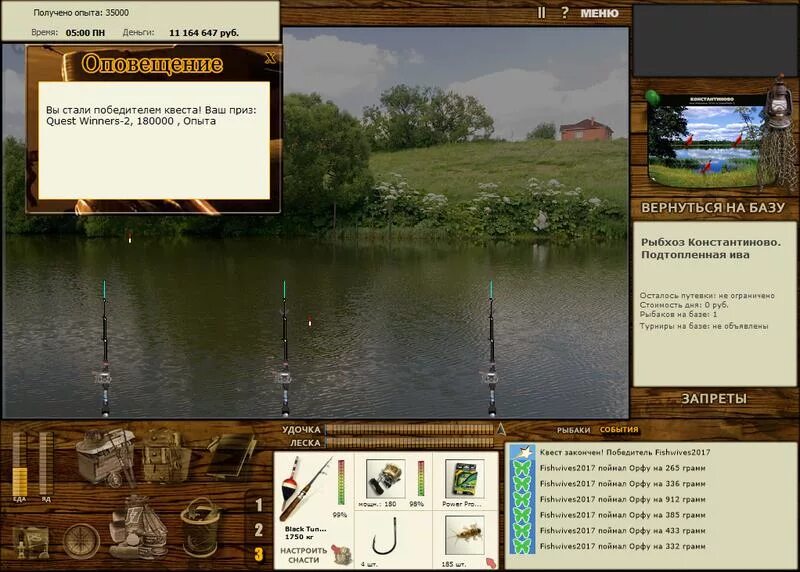
Task: Open the ЗАПРЕТЫ restrictions panel
Action: point(714,399)
